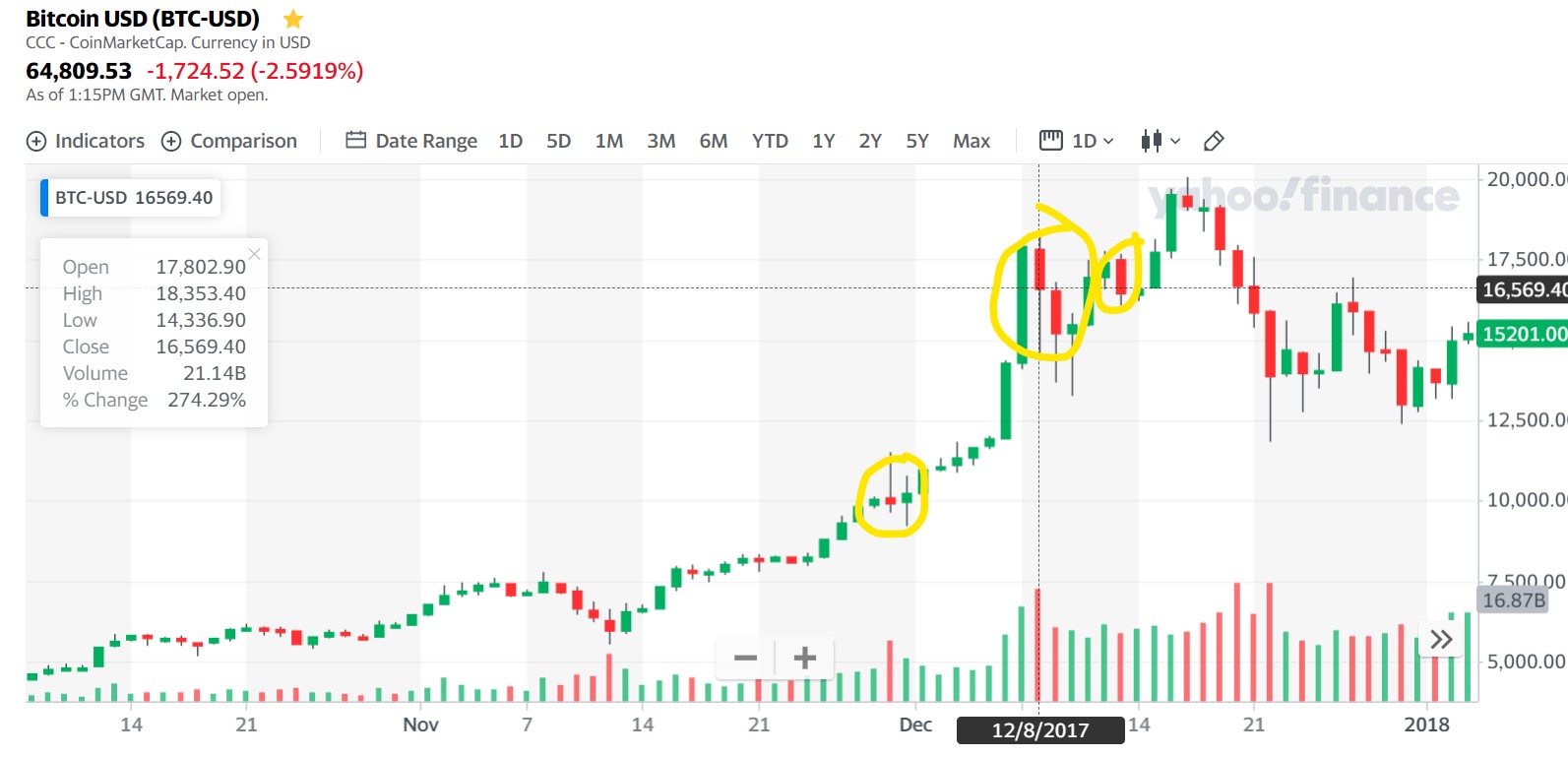
Task: Switch to YTD range
Action: pyautogui.click(x=770, y=141)
